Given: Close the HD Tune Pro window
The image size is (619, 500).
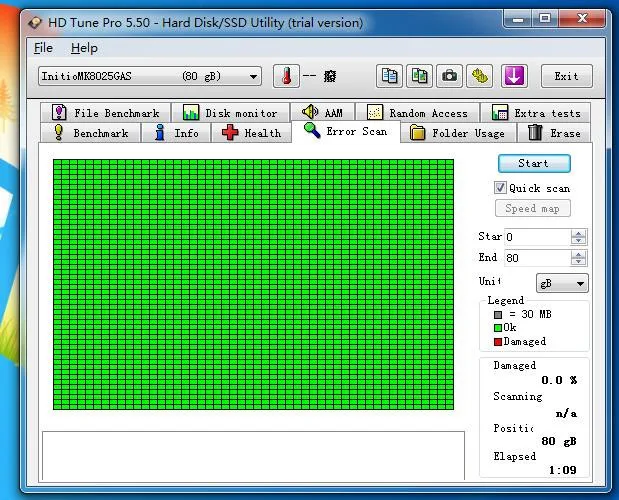Looking at the screenshot, I should coord(582,19).
